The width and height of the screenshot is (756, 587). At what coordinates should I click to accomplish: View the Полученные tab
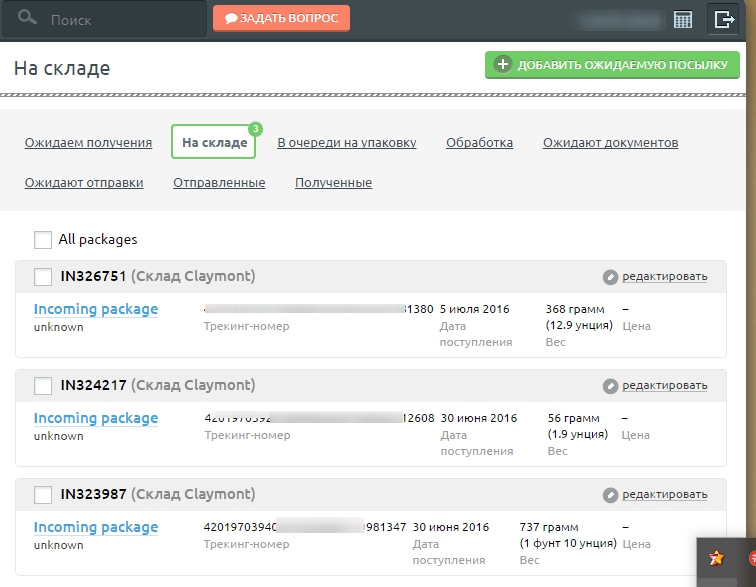click(x=333, y=183)
